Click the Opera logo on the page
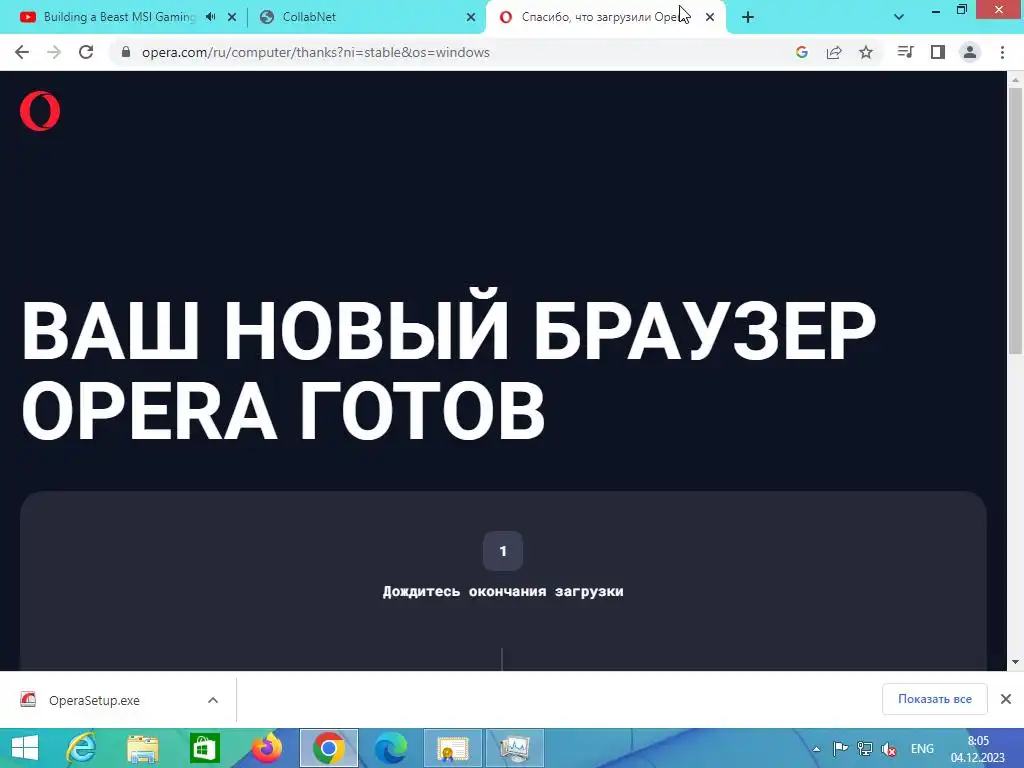 pyautogui.click(x=40, y=111)
